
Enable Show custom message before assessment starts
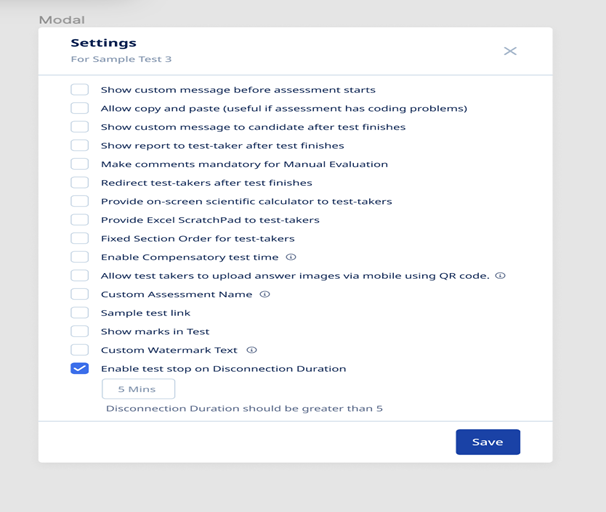[x=80, y=90]
